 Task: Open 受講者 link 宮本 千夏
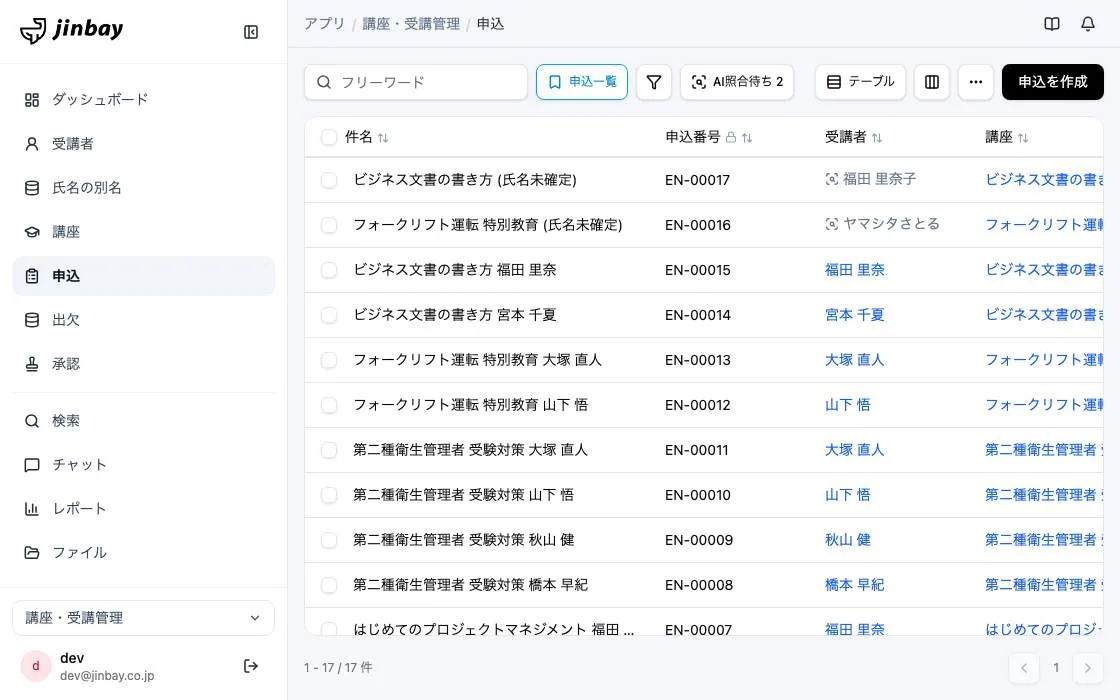pos(854,315)
